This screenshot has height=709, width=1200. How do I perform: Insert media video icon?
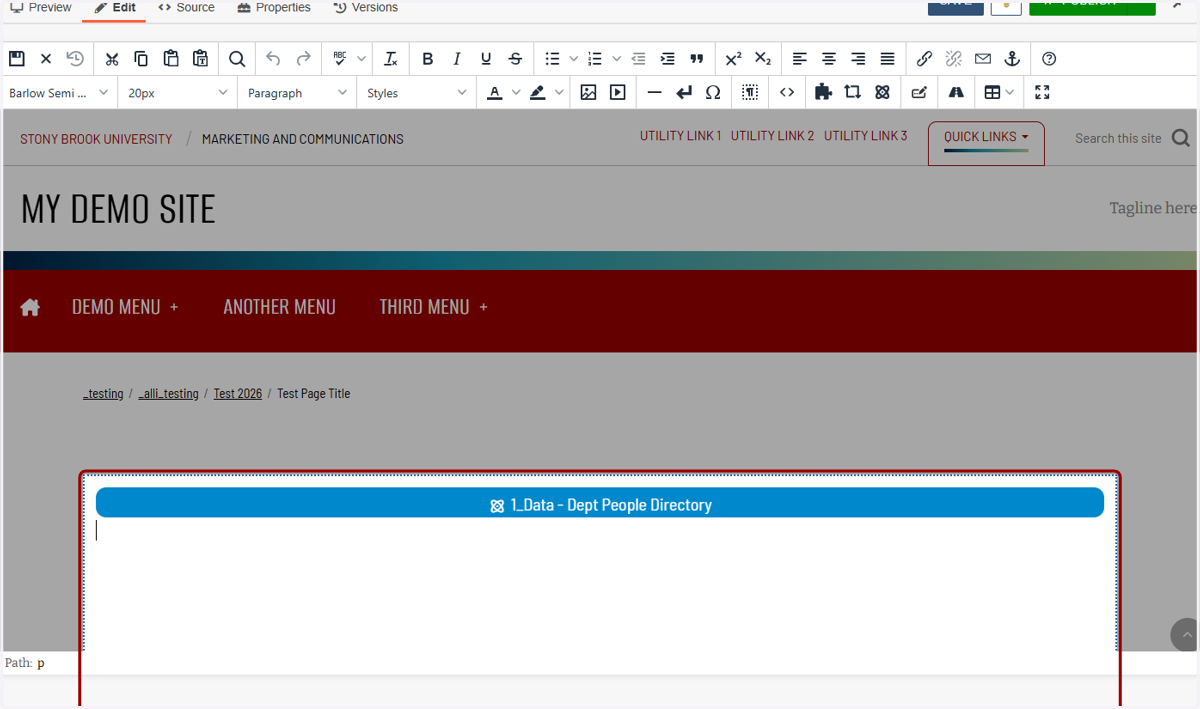pos(618,92)
